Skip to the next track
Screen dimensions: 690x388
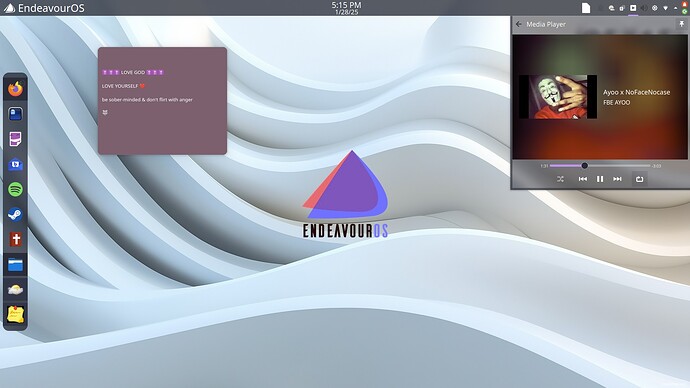tap(617, 179)
